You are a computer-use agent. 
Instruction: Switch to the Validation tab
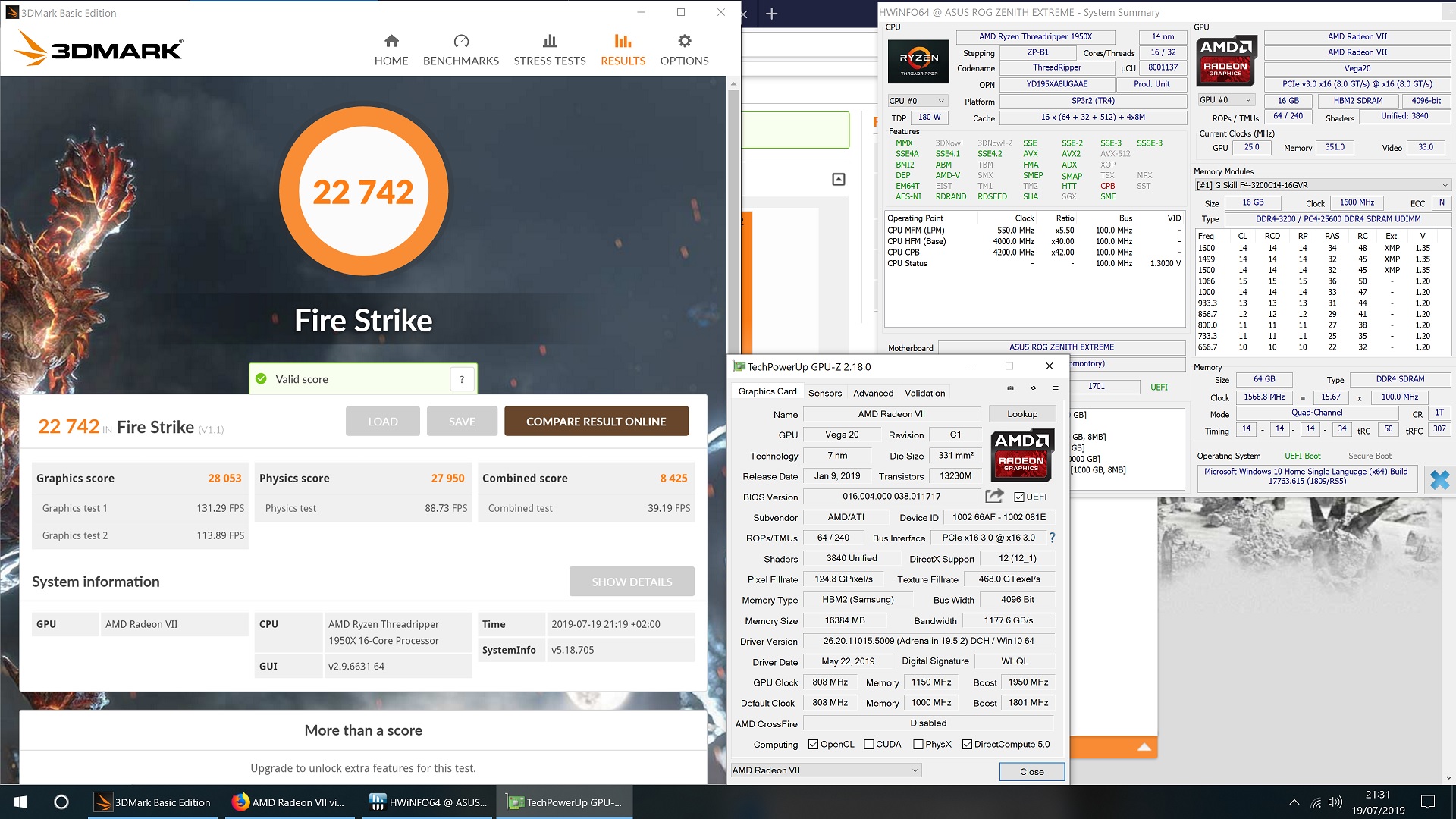[924, 393]
